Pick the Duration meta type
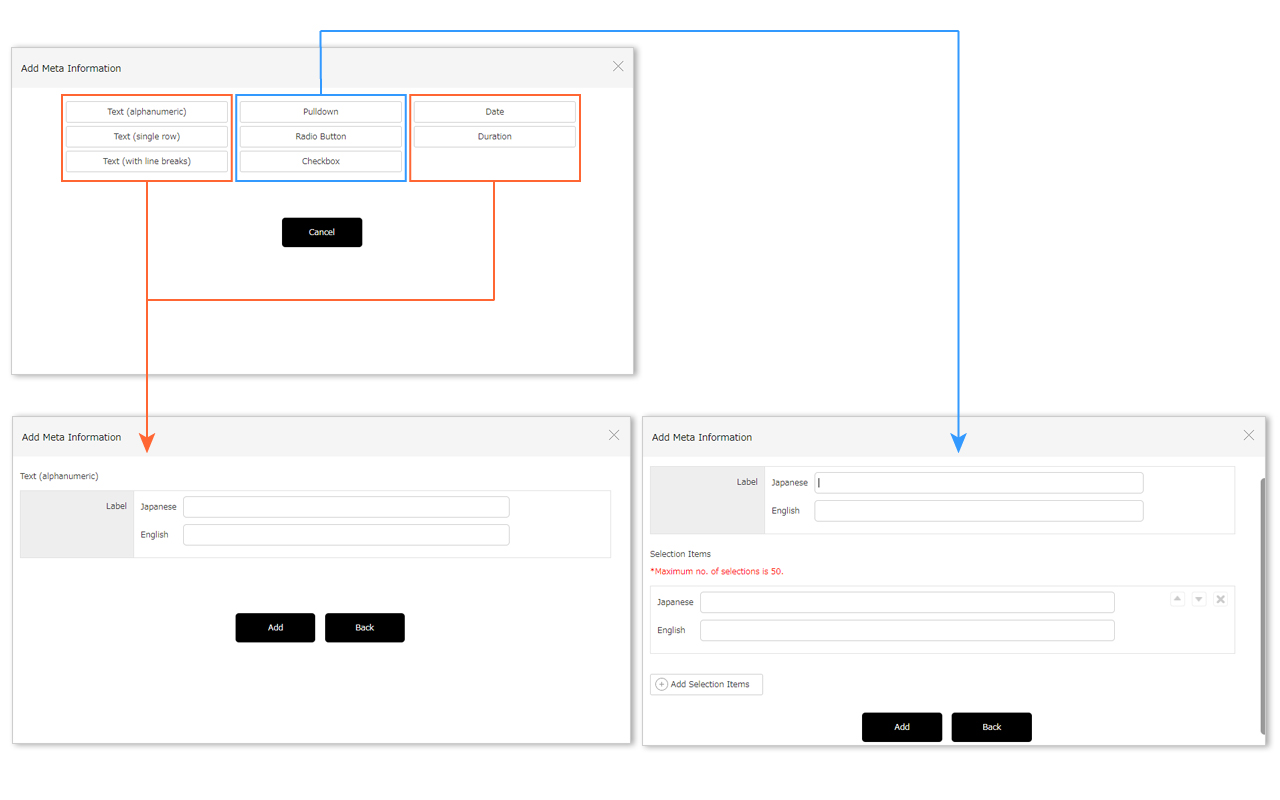1280x800 pixels. (x=495, y=136)
